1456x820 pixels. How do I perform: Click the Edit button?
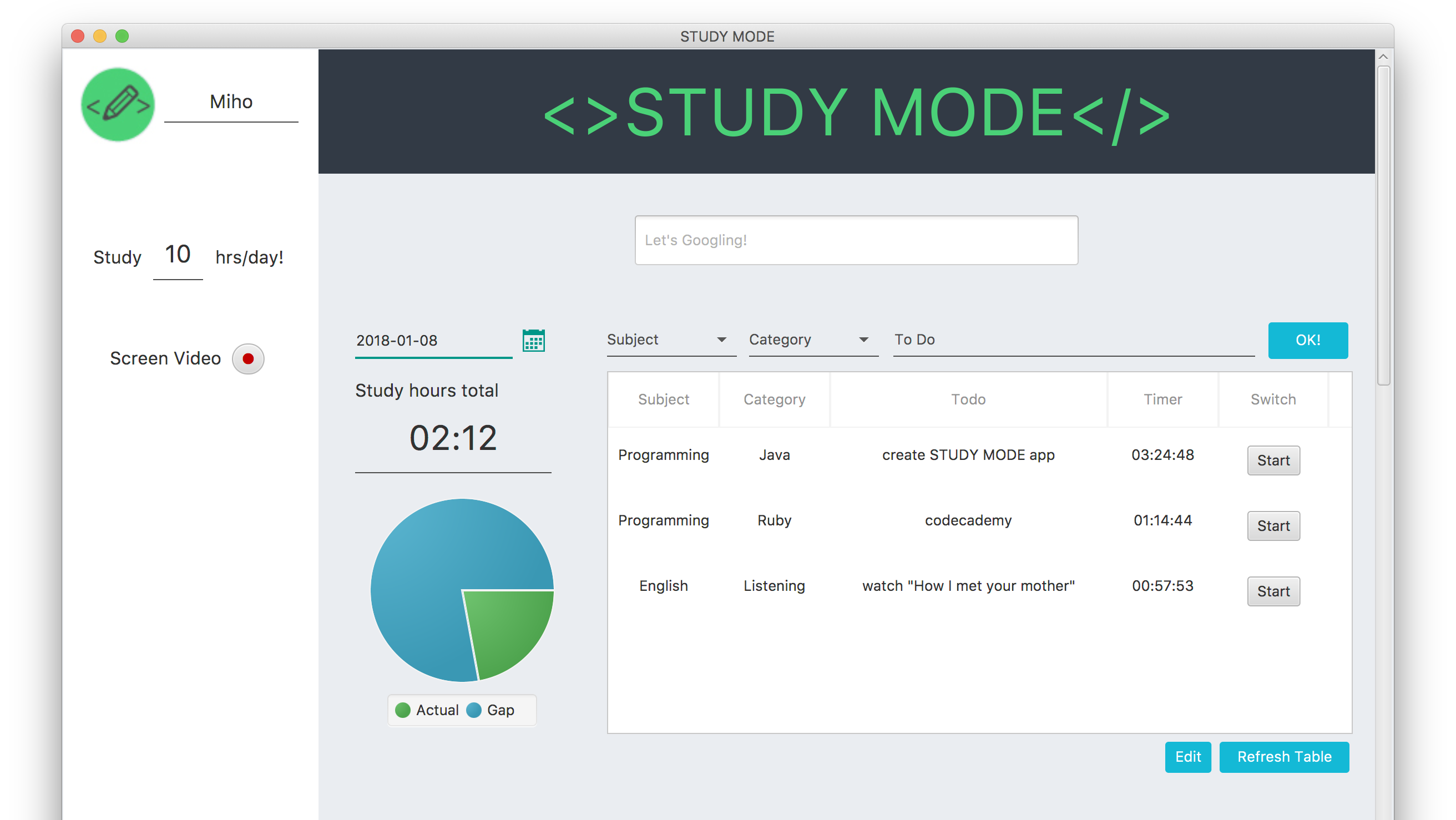(1187, 757)
